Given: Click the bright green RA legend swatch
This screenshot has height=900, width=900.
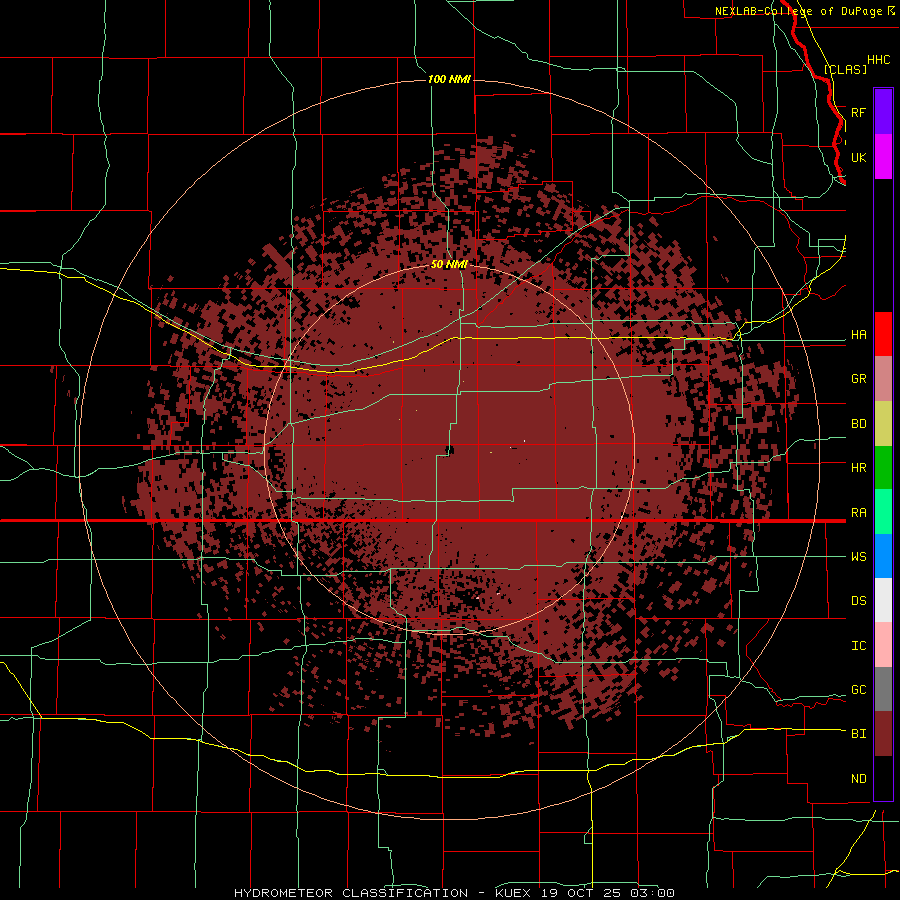Looking at the screenshot, I should [x=883, y=512].
